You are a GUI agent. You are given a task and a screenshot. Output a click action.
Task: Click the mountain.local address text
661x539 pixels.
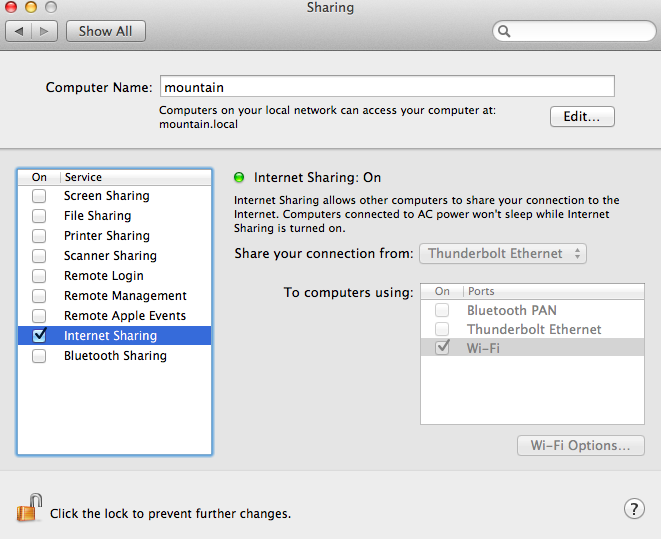click(x=198, y=124)
